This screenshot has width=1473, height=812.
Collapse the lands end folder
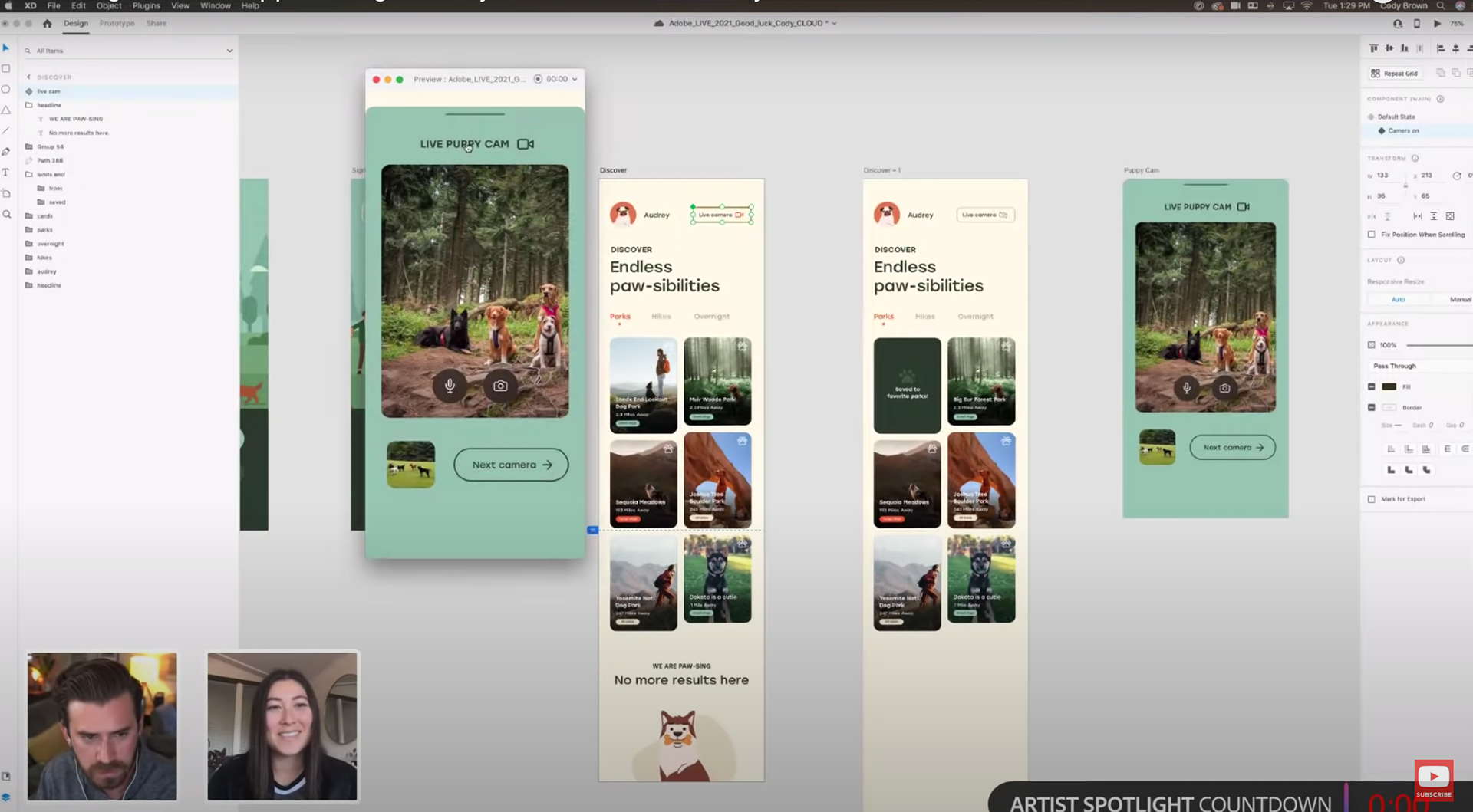(x=29, y=174)
